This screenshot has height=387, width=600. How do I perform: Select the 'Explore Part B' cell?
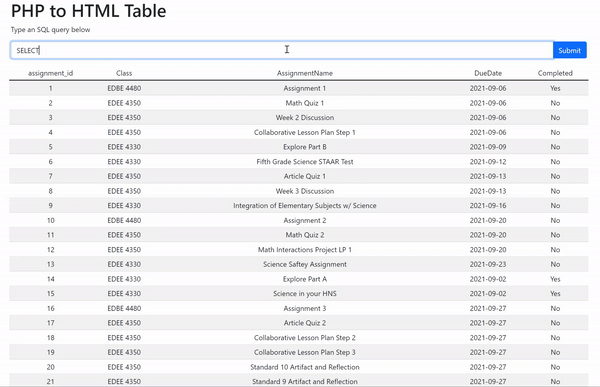tap(305, 147)
